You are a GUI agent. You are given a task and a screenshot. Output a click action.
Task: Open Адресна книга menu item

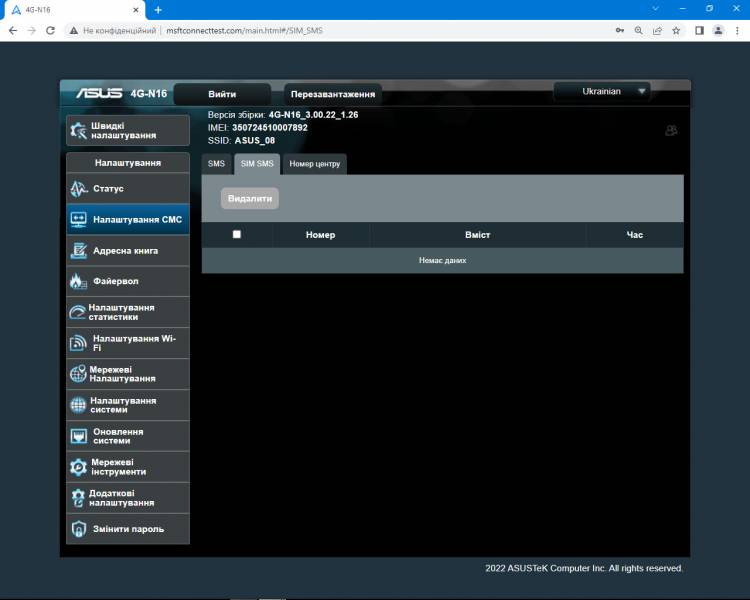coord(128,250)
